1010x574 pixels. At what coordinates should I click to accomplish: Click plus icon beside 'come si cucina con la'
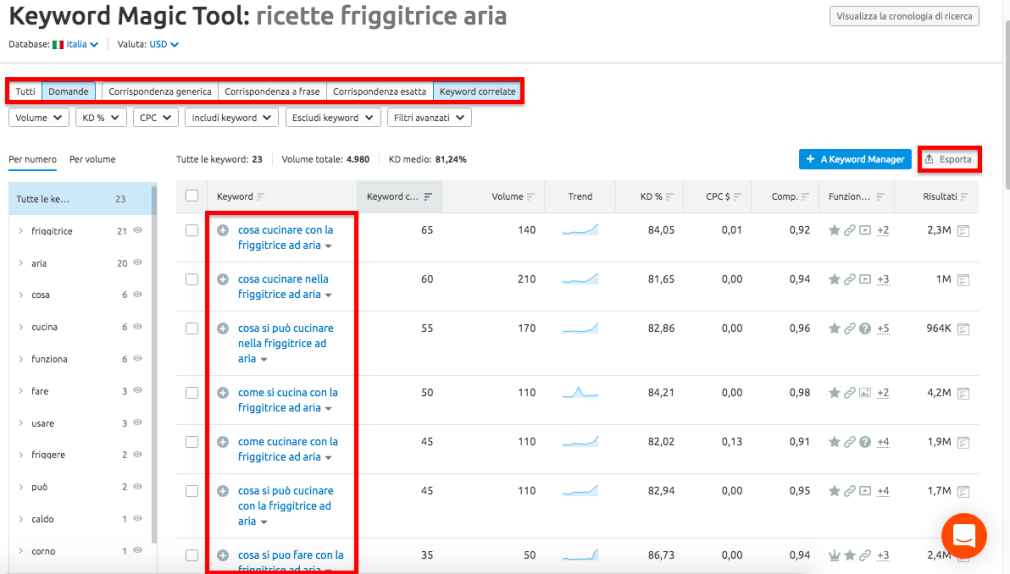[x=223, y=393]
